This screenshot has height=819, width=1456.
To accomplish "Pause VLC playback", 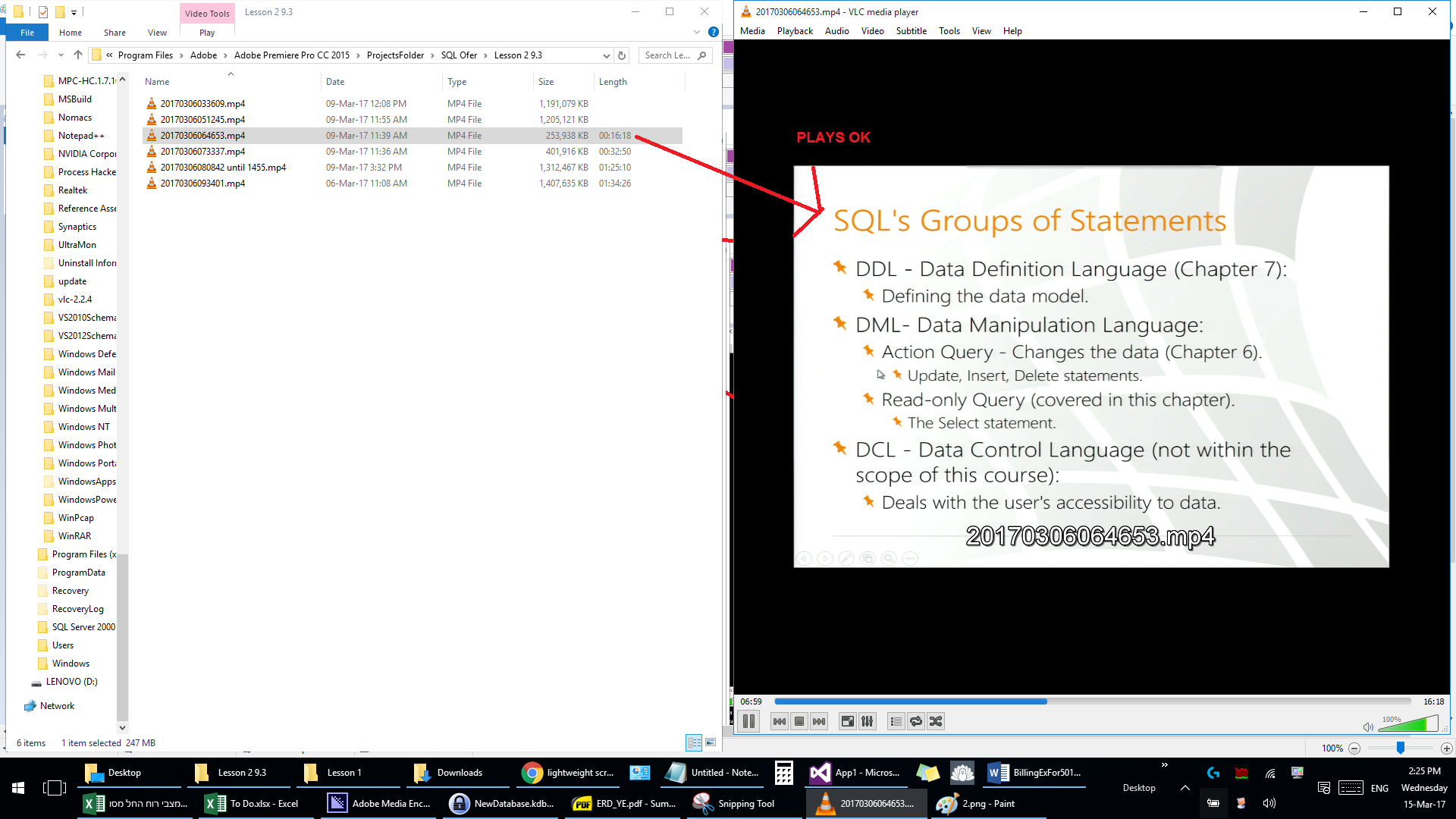I will click(x=748, y=721).
